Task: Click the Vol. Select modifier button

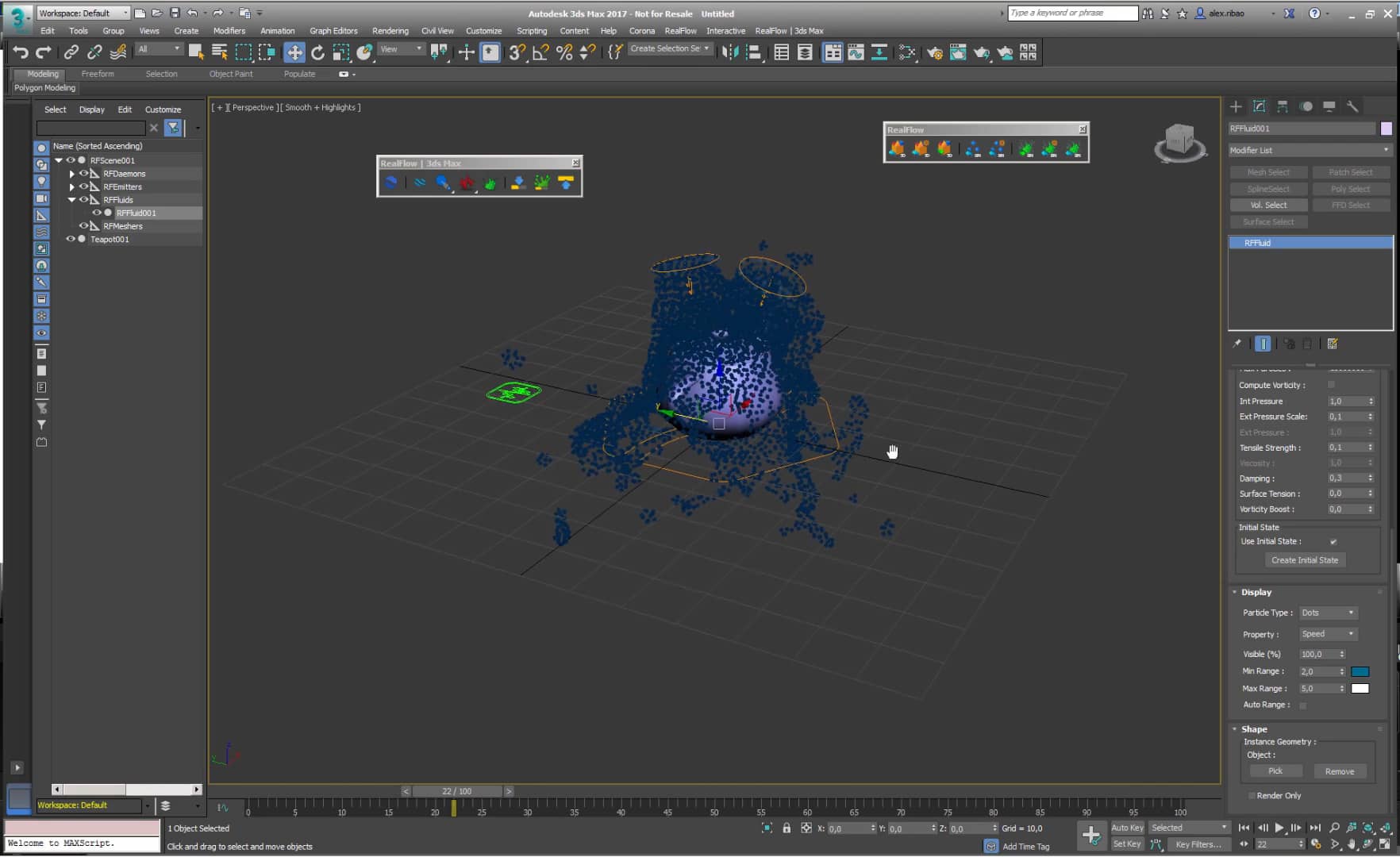Action: (x=1268, y=206)
